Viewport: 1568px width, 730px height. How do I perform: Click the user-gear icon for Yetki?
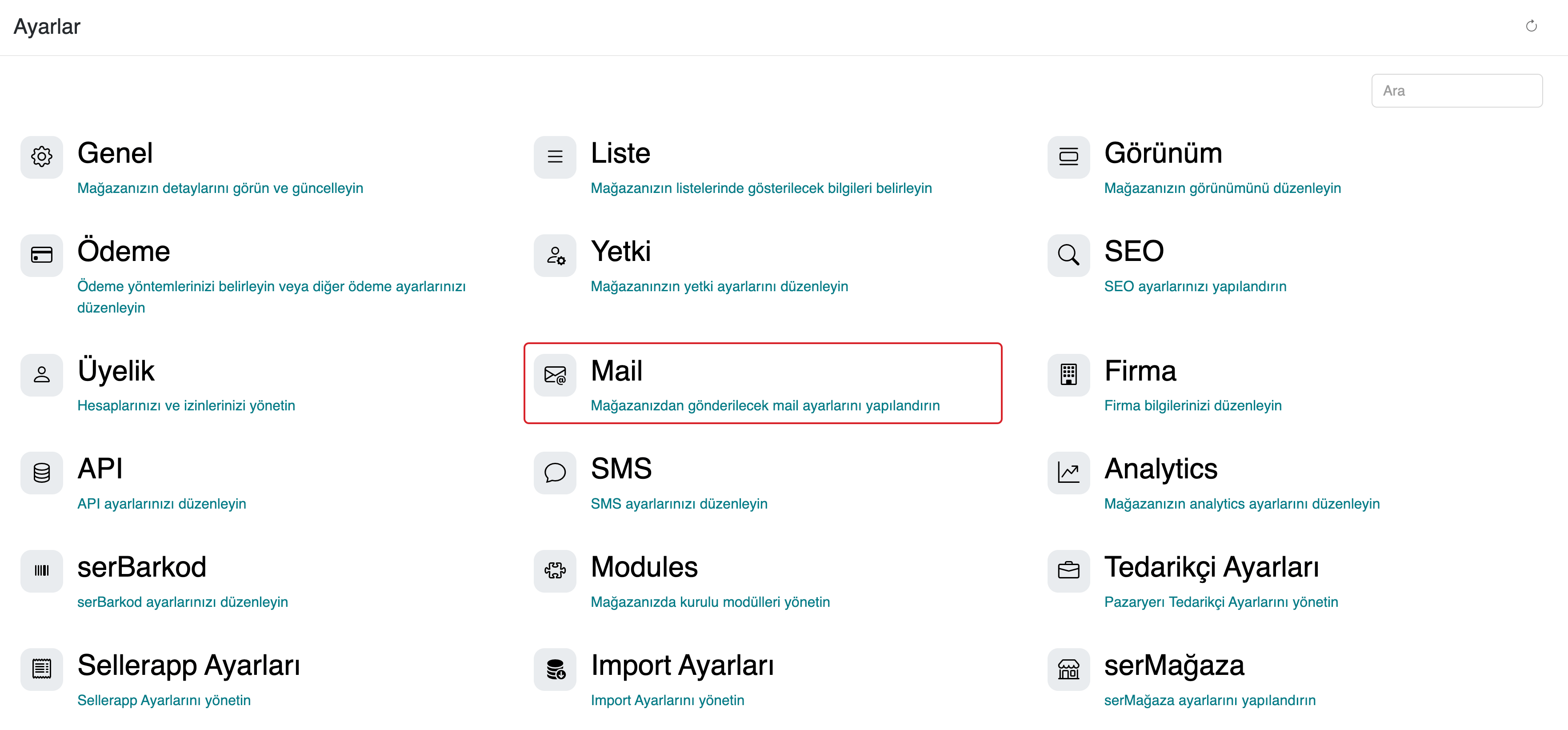555,255
